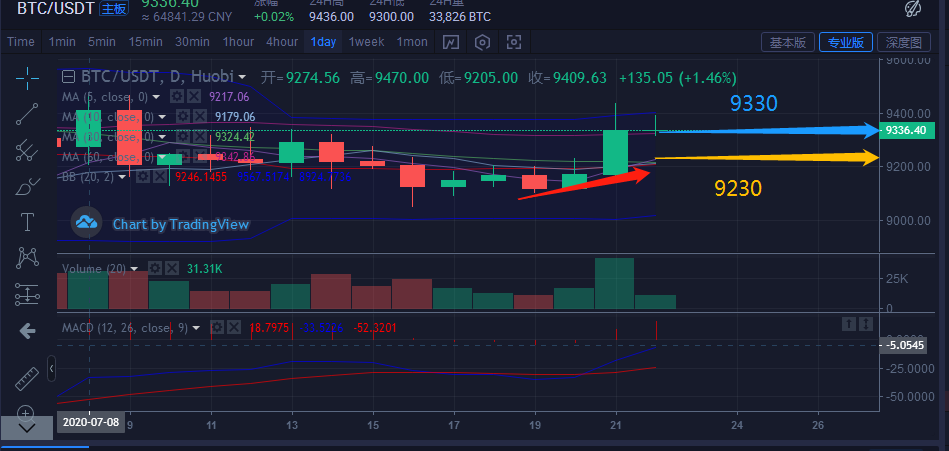Viewport: 949px width, 451px height.
Task: Open the measure ruler tool
Action: tap(27, 379)
